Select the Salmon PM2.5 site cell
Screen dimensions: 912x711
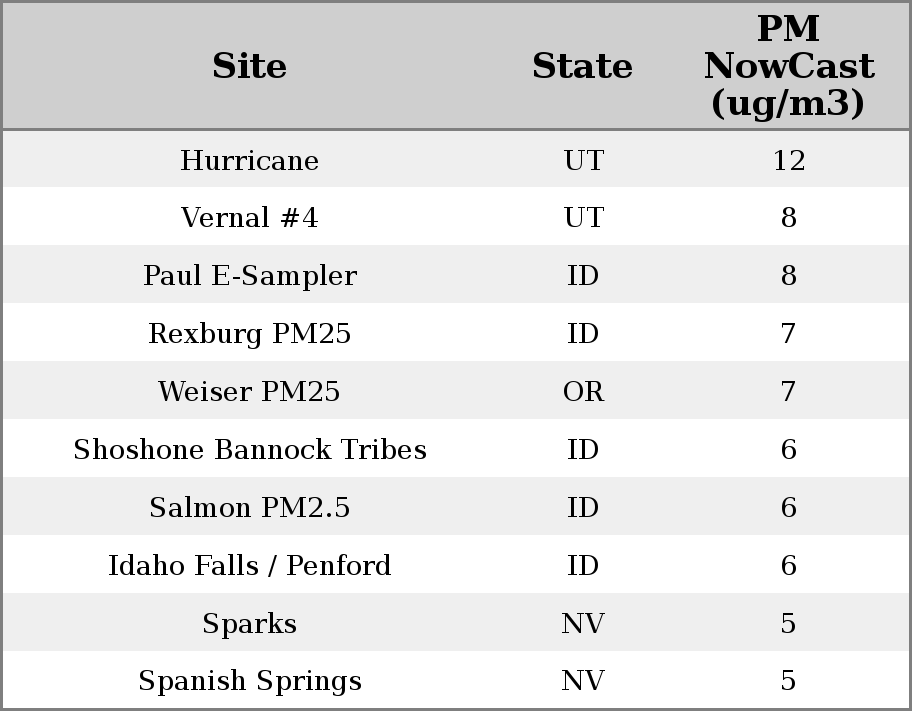coord(249,508)
